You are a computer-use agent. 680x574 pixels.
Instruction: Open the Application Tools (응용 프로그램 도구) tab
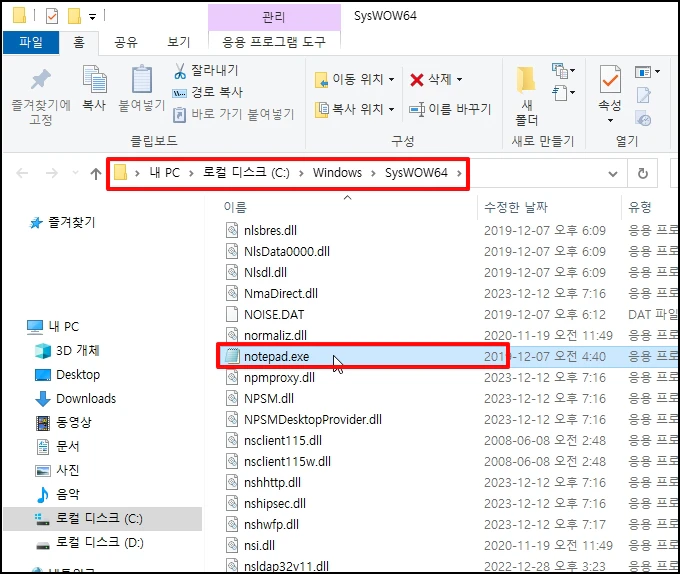pos(274,42)
